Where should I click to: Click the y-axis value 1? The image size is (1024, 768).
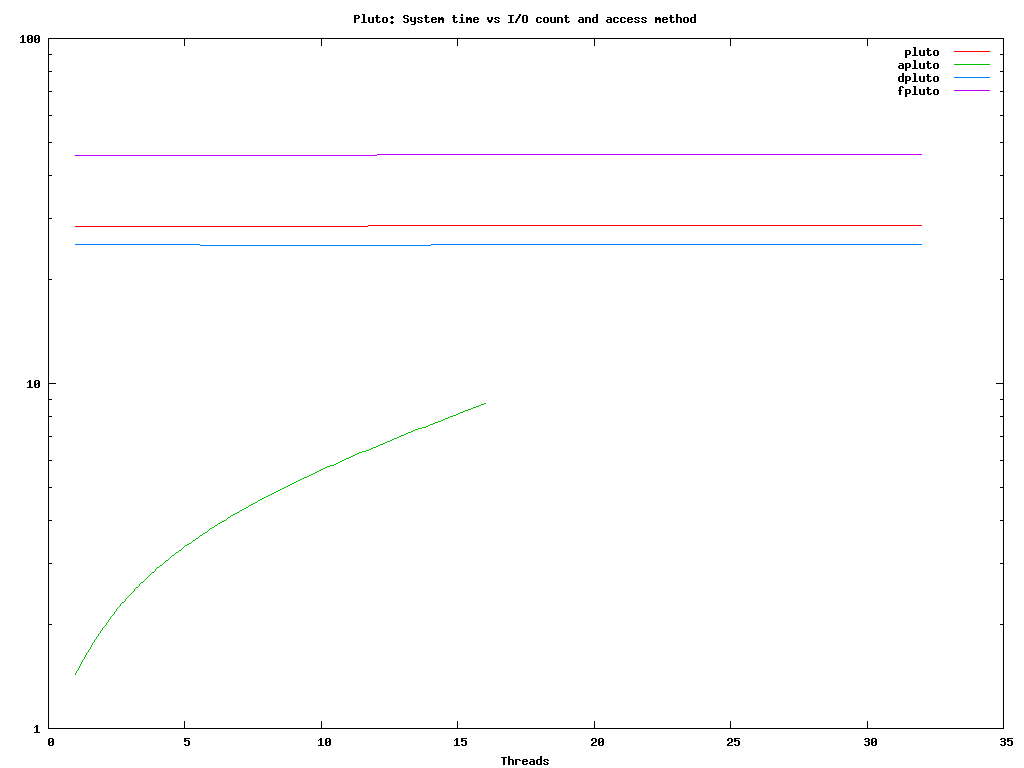click(37, 729)
